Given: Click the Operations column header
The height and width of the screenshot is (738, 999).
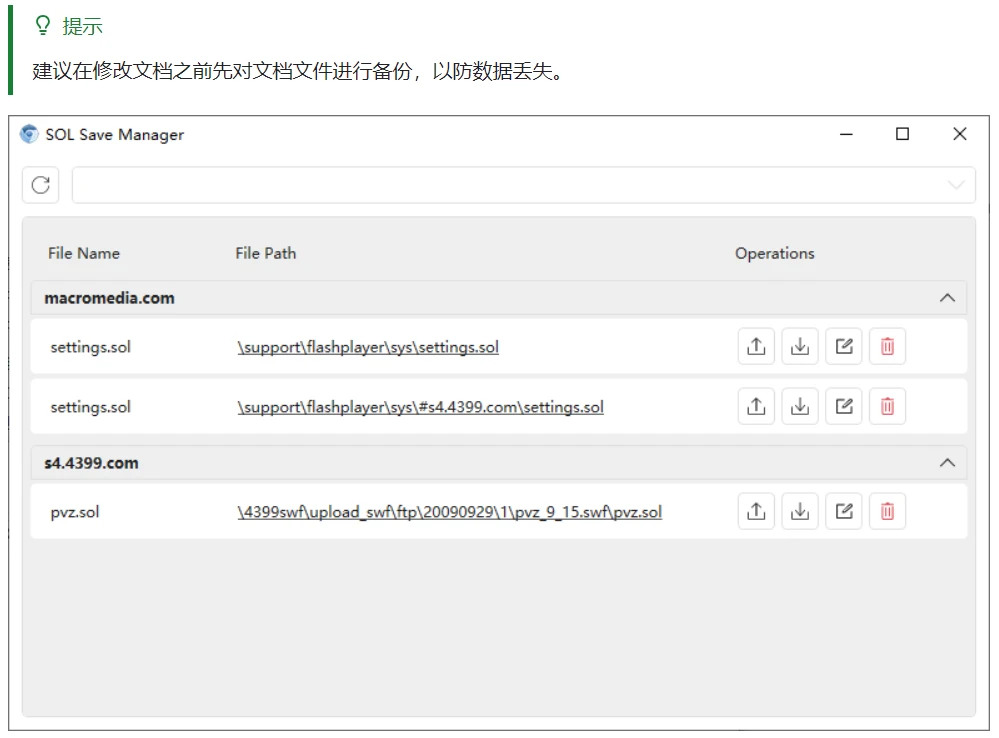Looking at the screenshot, I should click(775, 254).
